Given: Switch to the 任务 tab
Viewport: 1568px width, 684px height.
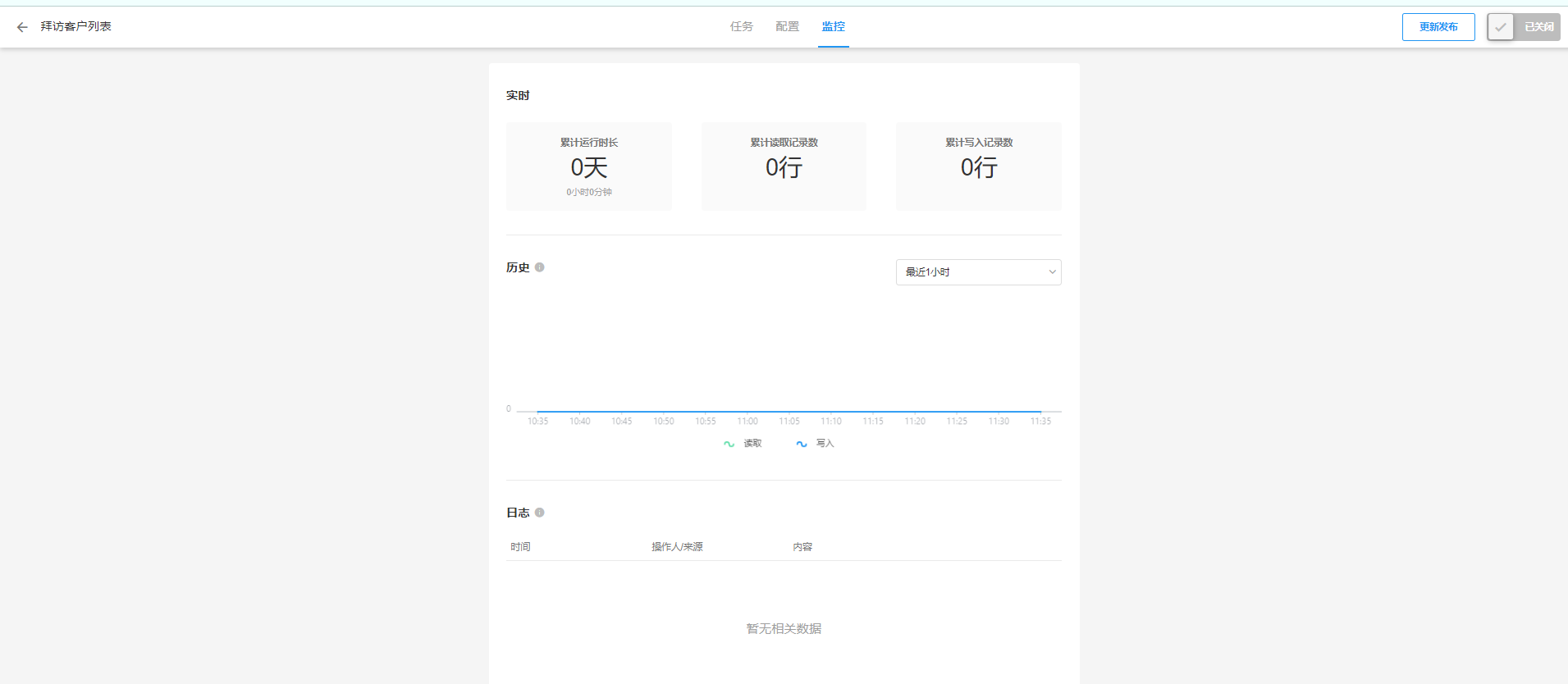Looking at the screenshot, I should [x=742, y=27].
